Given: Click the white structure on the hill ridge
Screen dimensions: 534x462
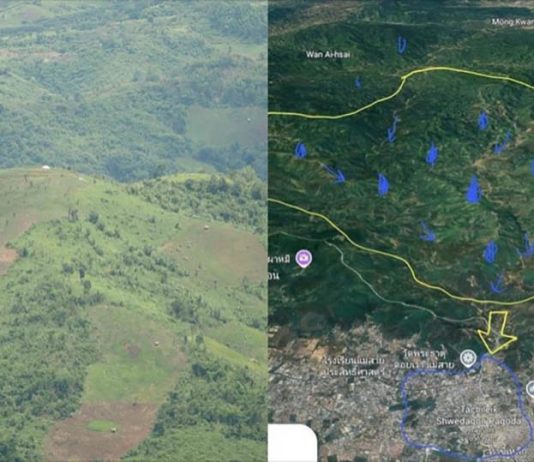Looking at the screenshot, I should click(x=46, y=167).
